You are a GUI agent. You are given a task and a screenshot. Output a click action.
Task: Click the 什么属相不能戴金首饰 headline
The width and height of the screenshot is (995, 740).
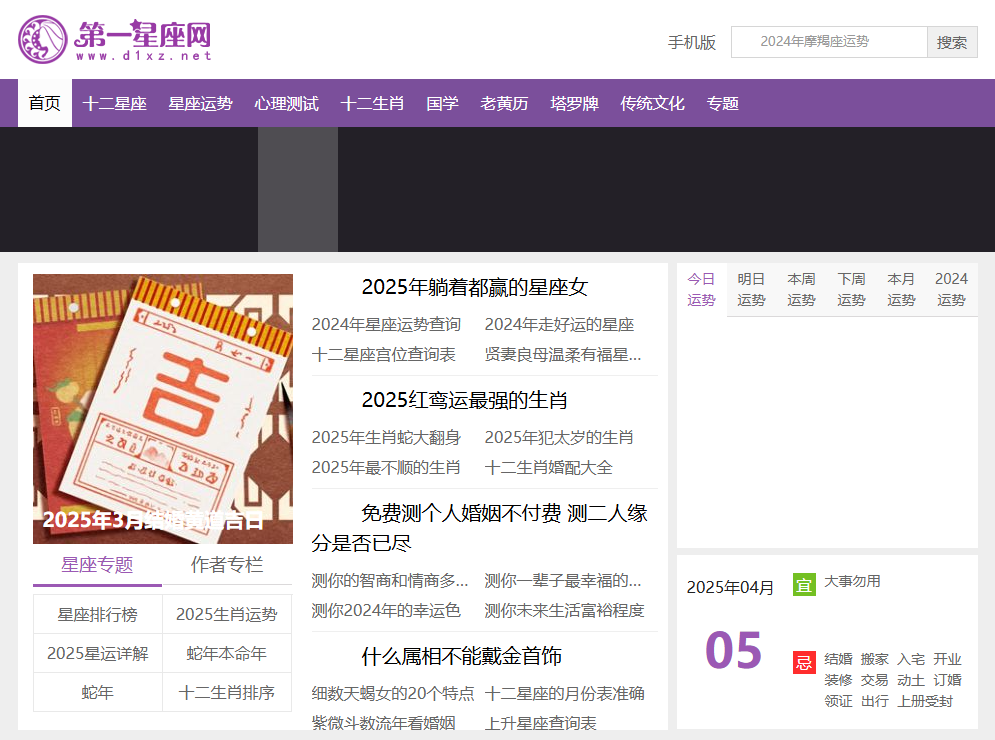coord(461,656)
